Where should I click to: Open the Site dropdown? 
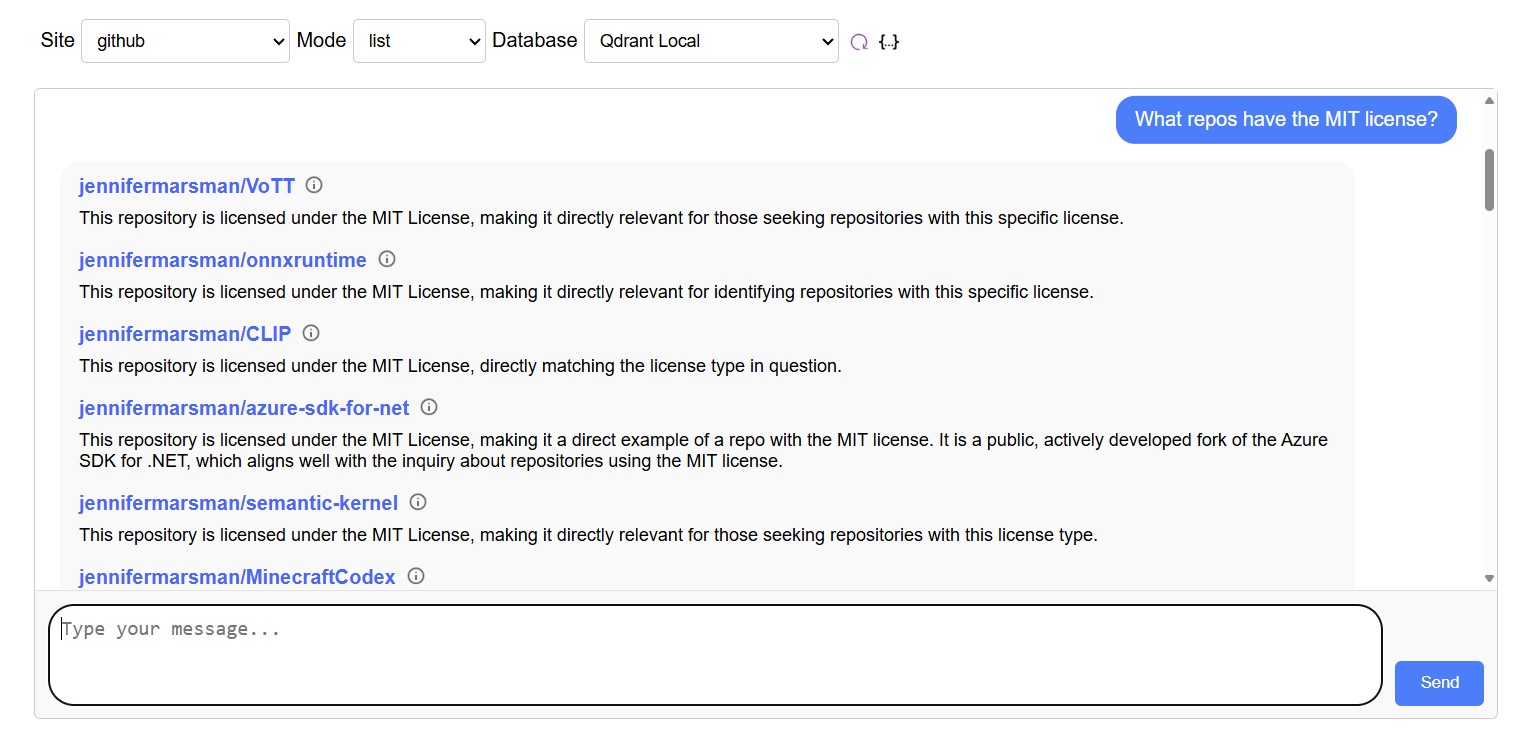pos(185,41)
